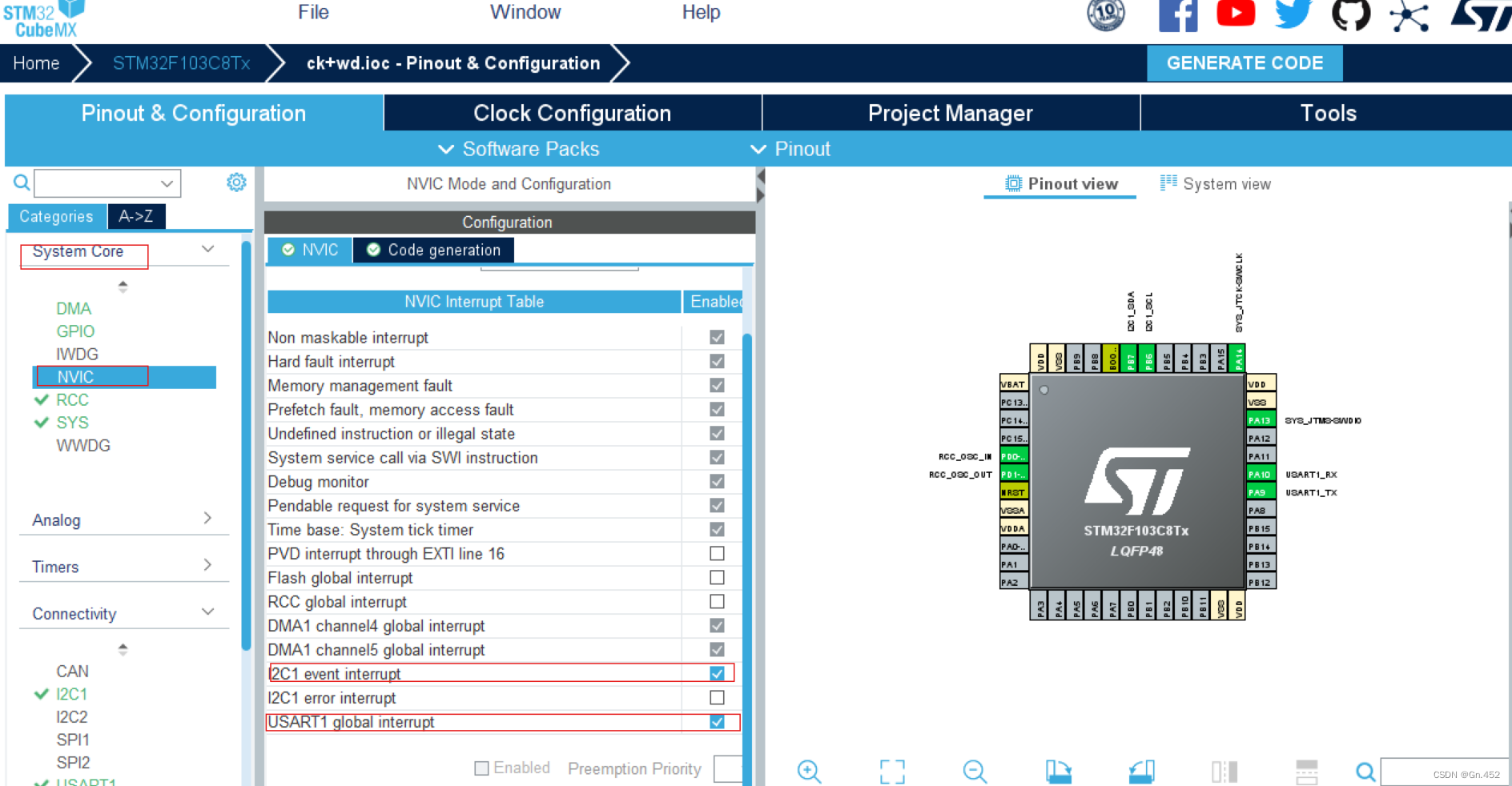Viewport: 1512px width, 786px height.
Task: Switch to Tools tab
Action: click(x=1327, y=113)
